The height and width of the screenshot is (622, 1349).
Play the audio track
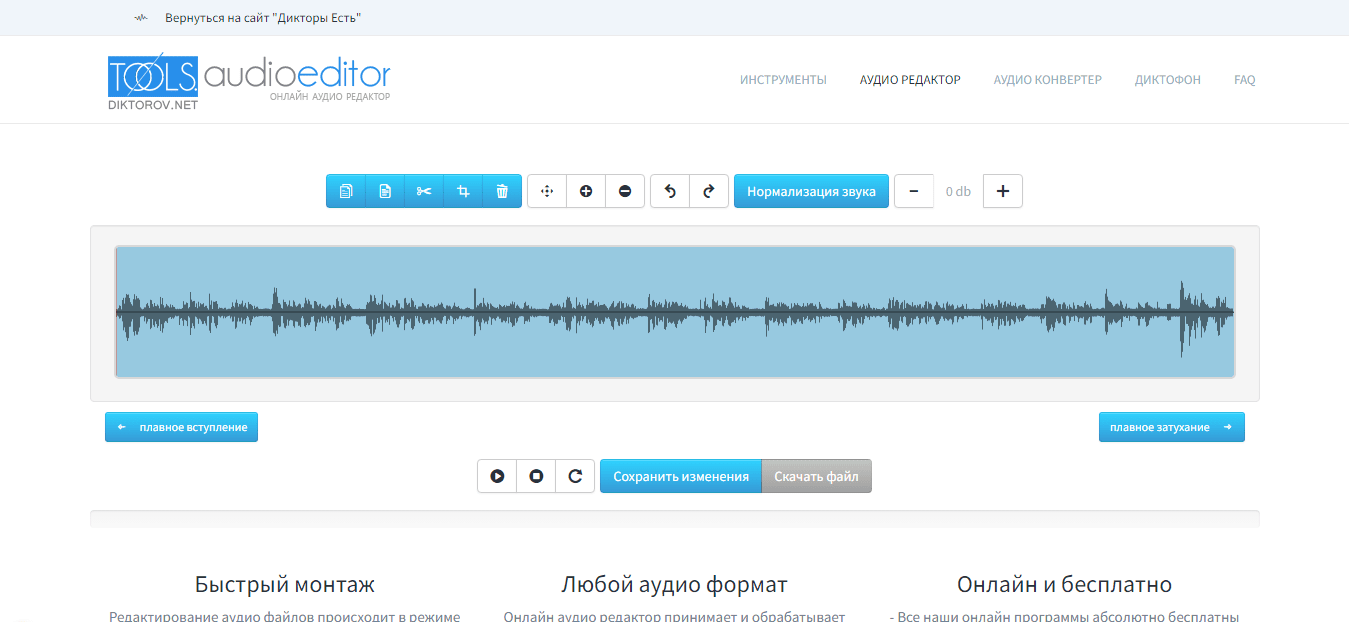tap(497, 476)
